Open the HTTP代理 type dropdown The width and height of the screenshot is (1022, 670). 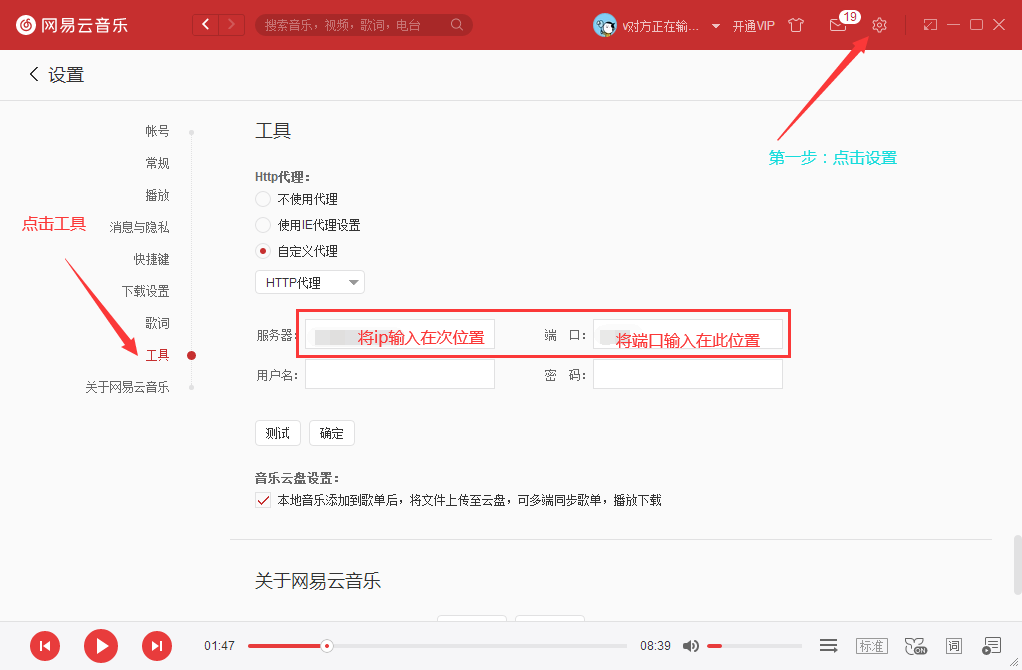pyautogui.click(x=310, y=282)
